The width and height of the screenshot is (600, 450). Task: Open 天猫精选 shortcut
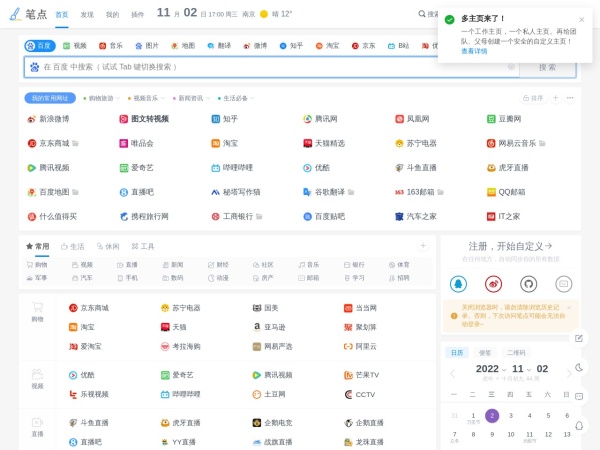coord(324,143)
